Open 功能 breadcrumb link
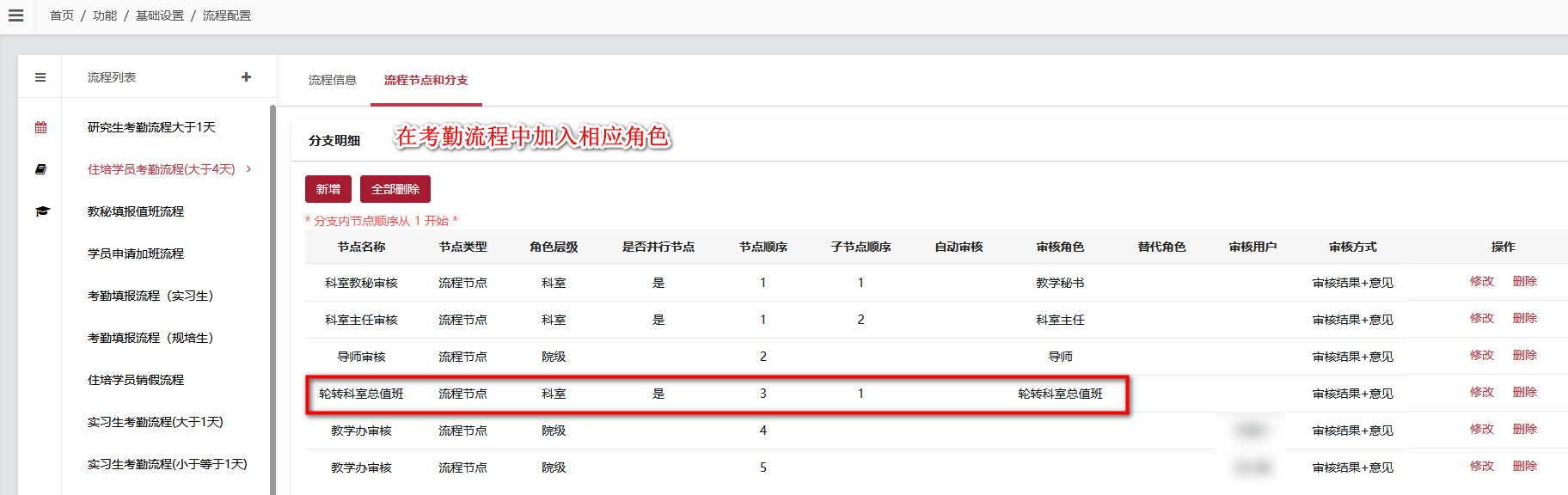This screenshot has height=495, width=1568. click(x=105, y=15)
